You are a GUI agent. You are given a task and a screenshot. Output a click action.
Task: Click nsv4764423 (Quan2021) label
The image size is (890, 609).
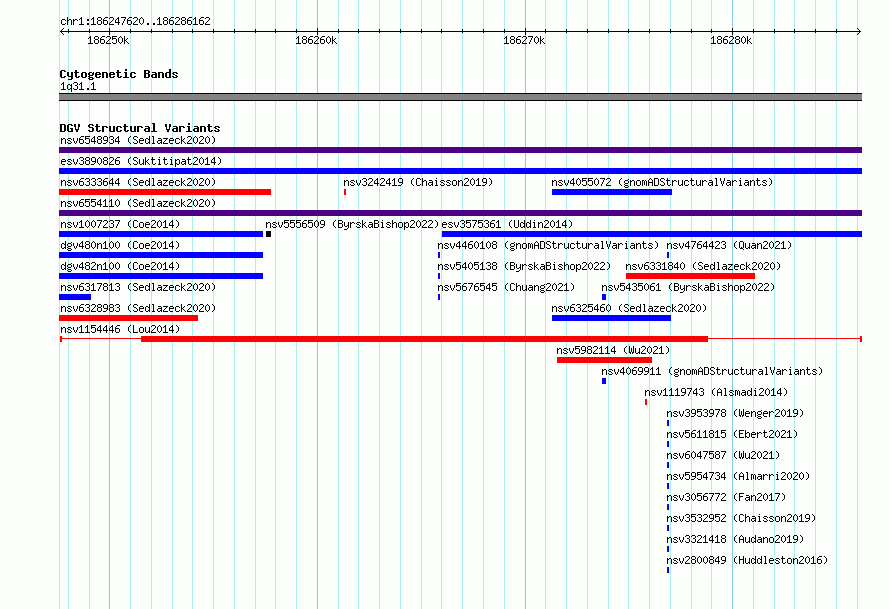pos(729,245)
